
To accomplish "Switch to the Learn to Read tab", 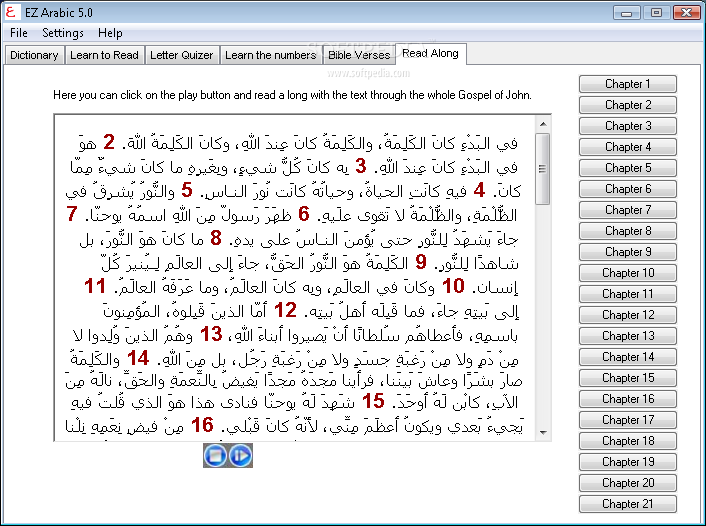I will point(104,55).
